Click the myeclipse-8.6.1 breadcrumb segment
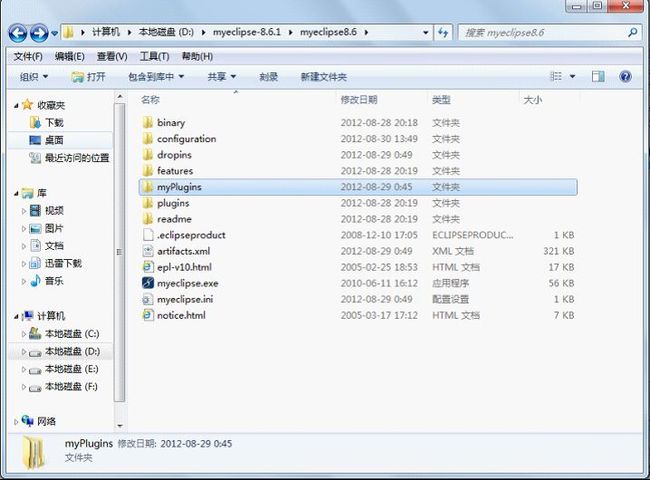 click(x=247, y=32)
